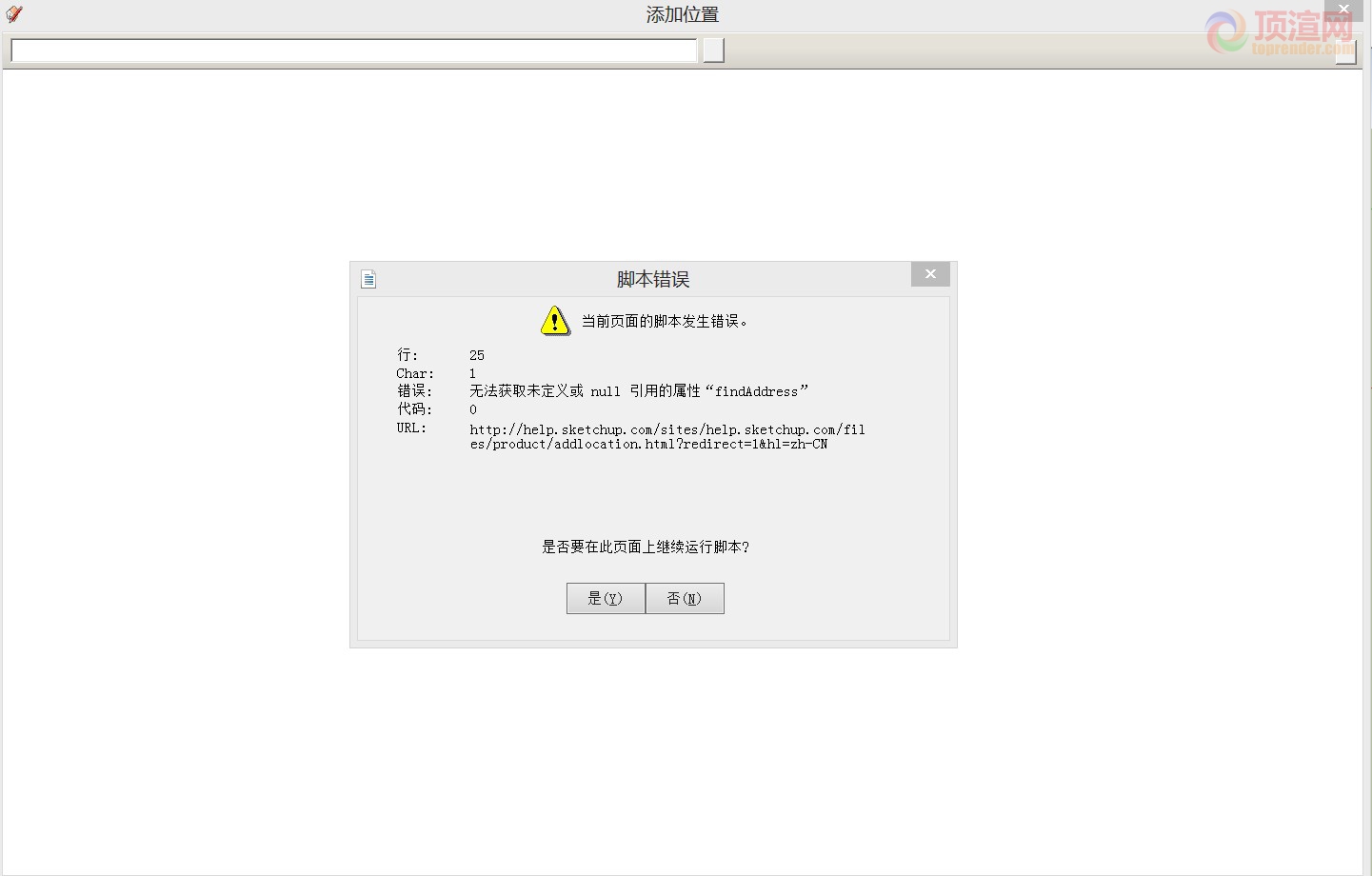The image size is (1372, 876).
Task: Click the error URL text help.sketchup.com
Action: click(667, 437)
